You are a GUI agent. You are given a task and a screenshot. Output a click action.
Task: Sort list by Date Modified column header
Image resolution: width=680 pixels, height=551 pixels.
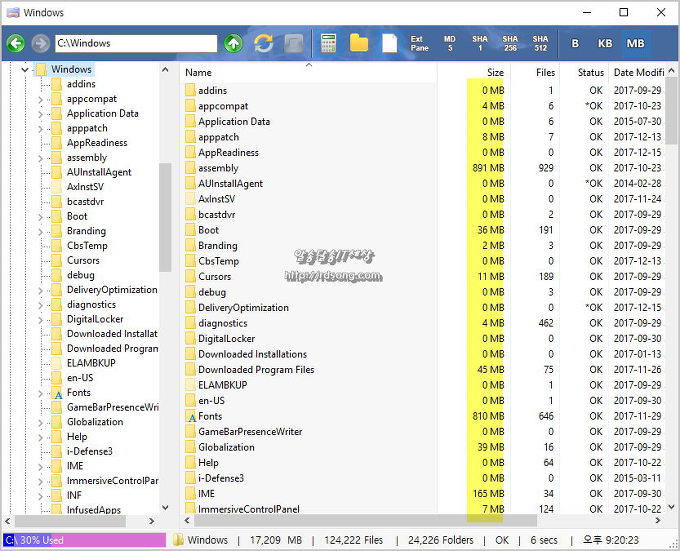point(637,72)
